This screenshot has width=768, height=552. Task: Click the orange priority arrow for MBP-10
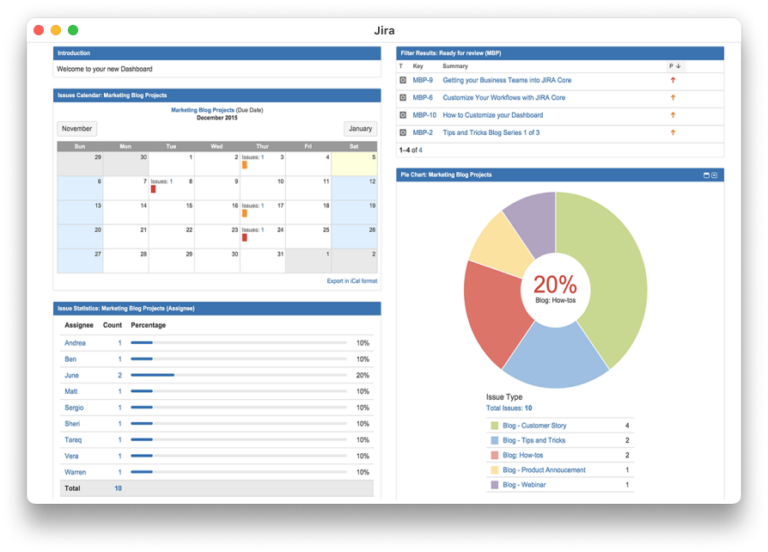(x=673, y=115)
